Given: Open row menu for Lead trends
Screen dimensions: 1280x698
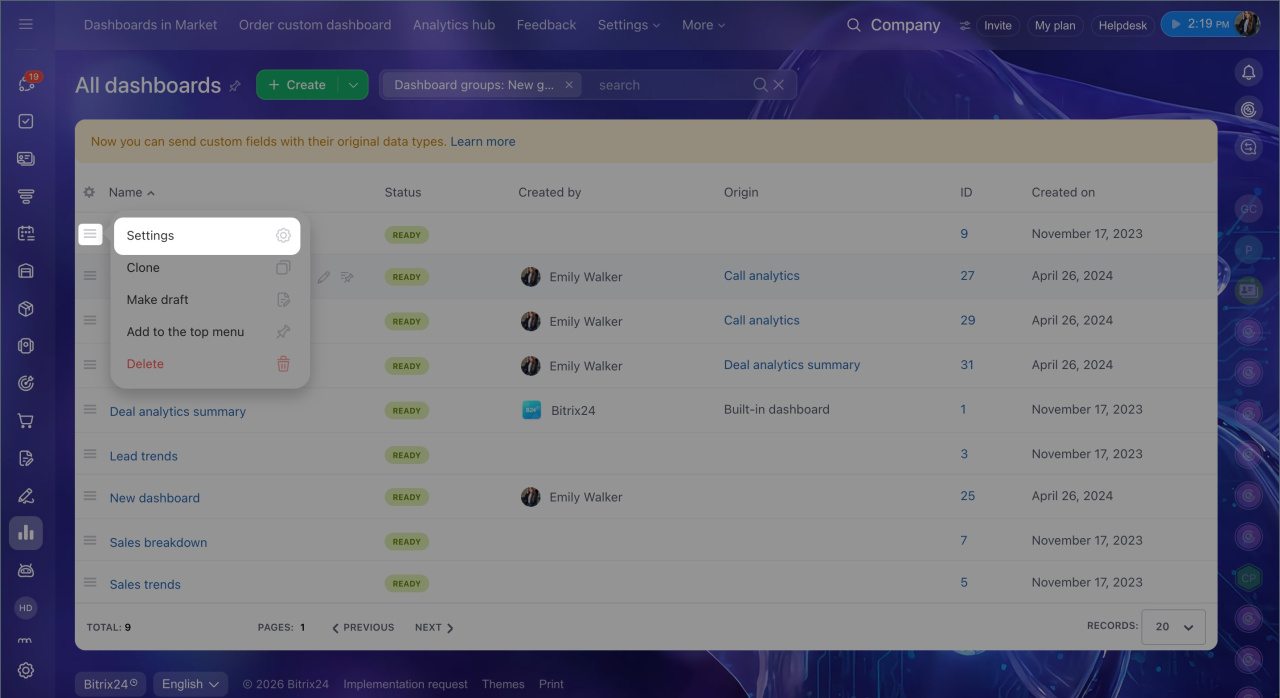Looking at the screenshot, I should (90, 453).
